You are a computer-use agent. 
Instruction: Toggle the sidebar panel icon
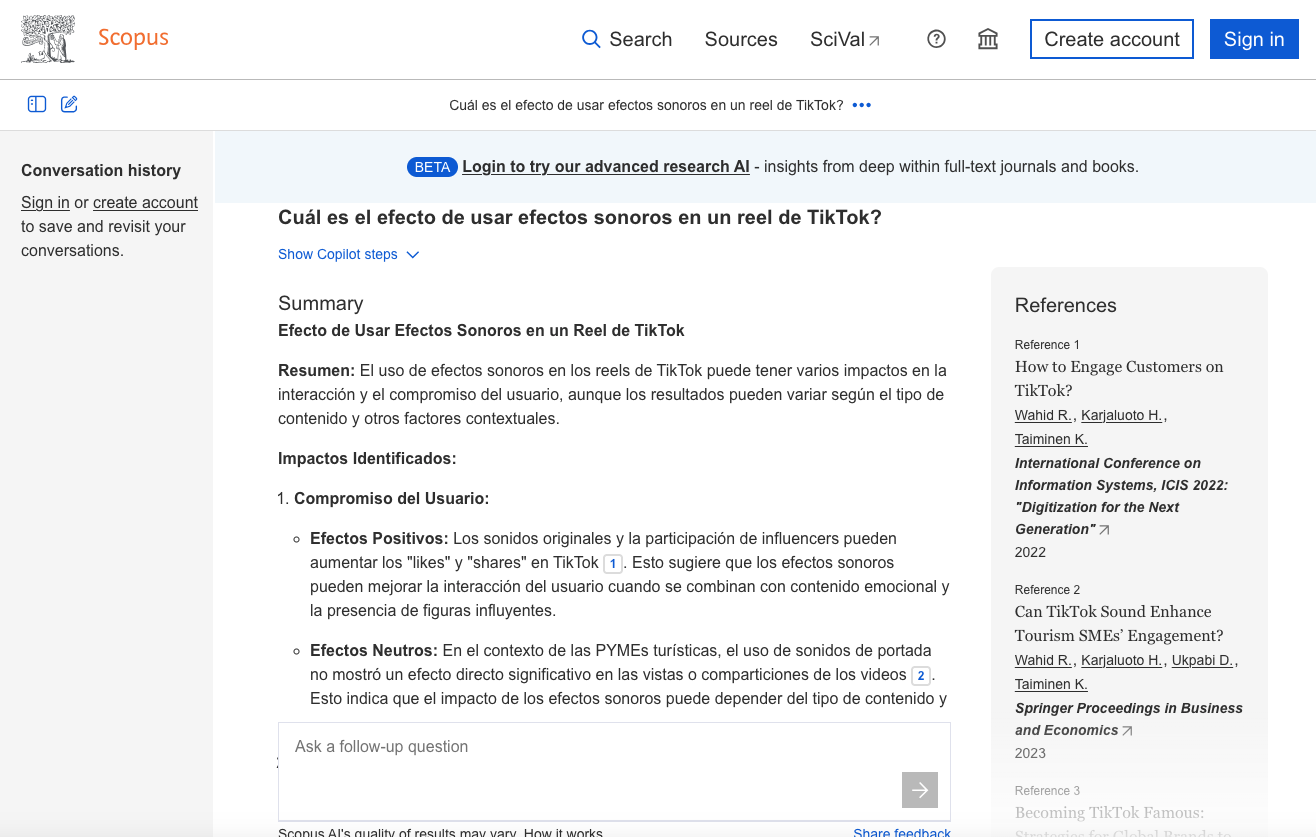tap(37, 104)
